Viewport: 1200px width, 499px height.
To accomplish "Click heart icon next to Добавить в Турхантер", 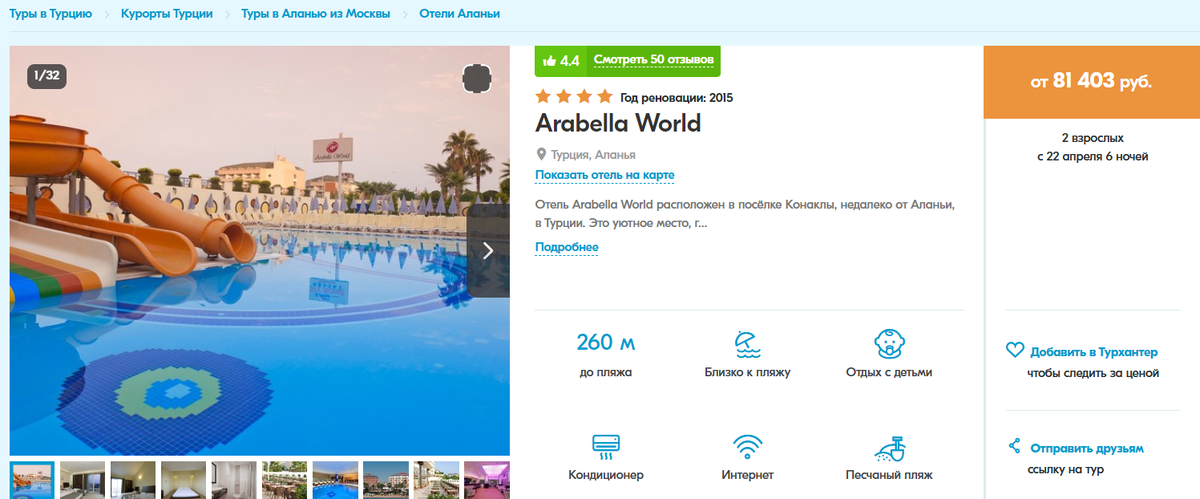I will (1014, 351).
